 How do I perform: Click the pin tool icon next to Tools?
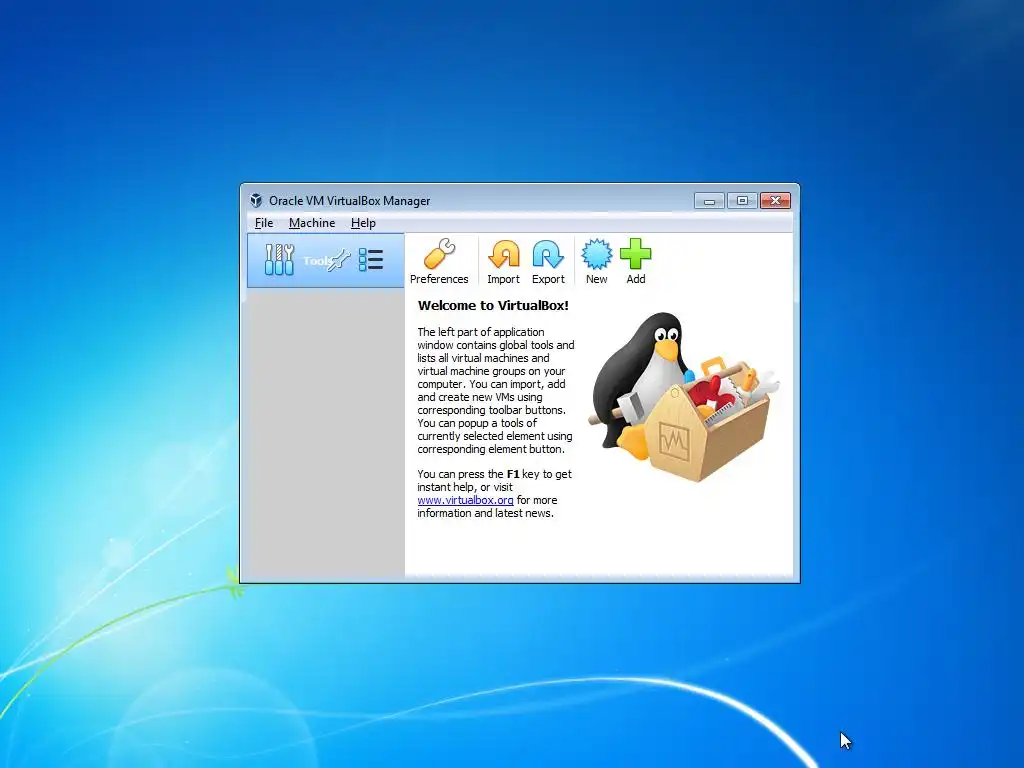point(340,260)
